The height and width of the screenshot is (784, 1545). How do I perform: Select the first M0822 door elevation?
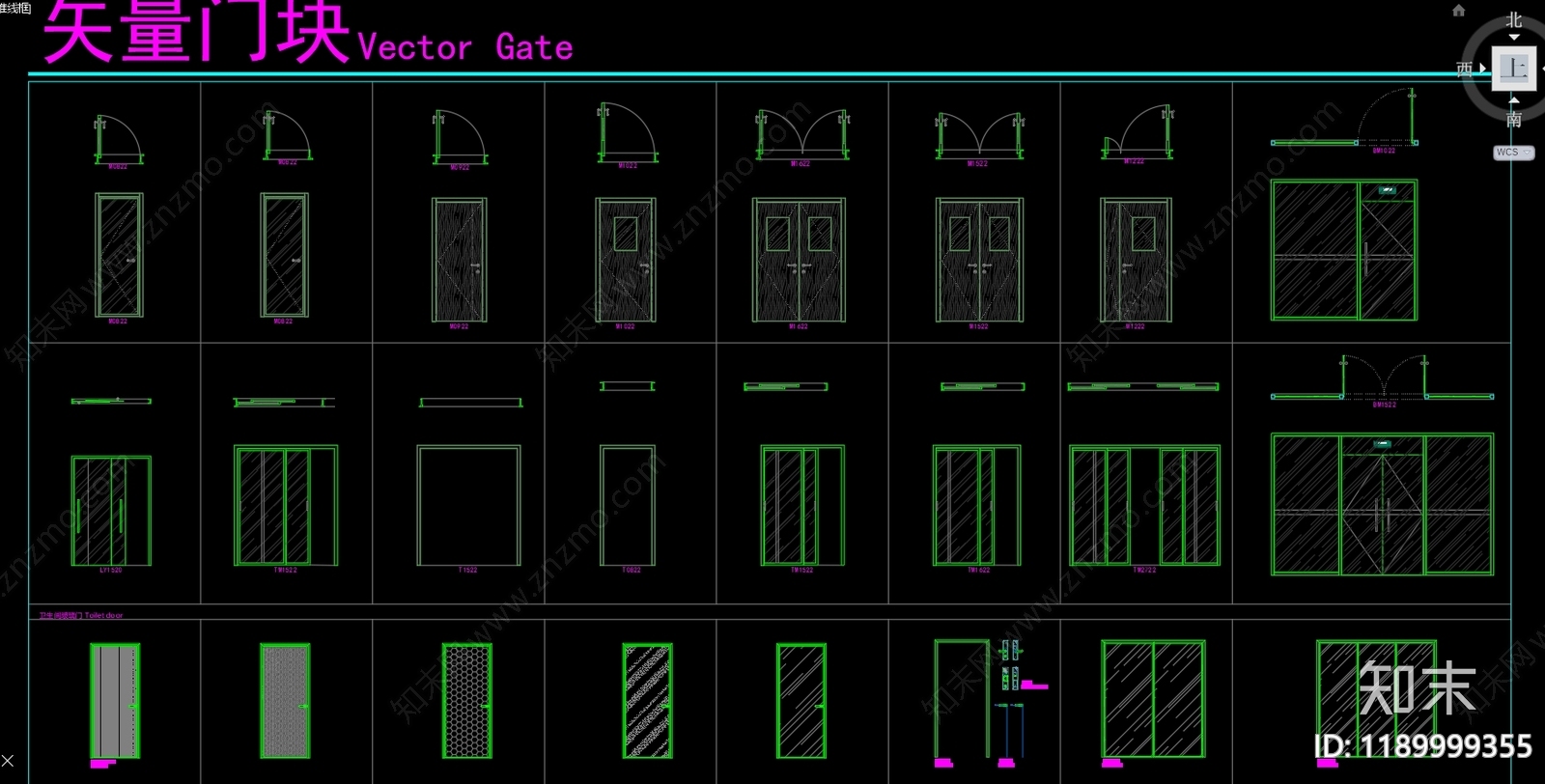(119, 255)
